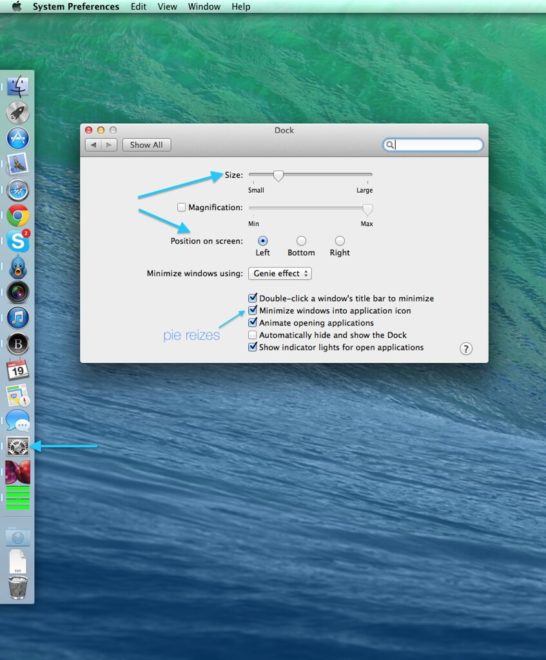Open the black circle B app icon
The width and height of the screenshot is (546, 660).
(18, 344)
